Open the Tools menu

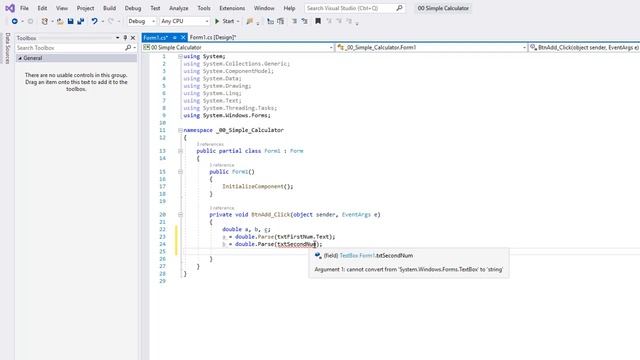click(x=204, y=8)
